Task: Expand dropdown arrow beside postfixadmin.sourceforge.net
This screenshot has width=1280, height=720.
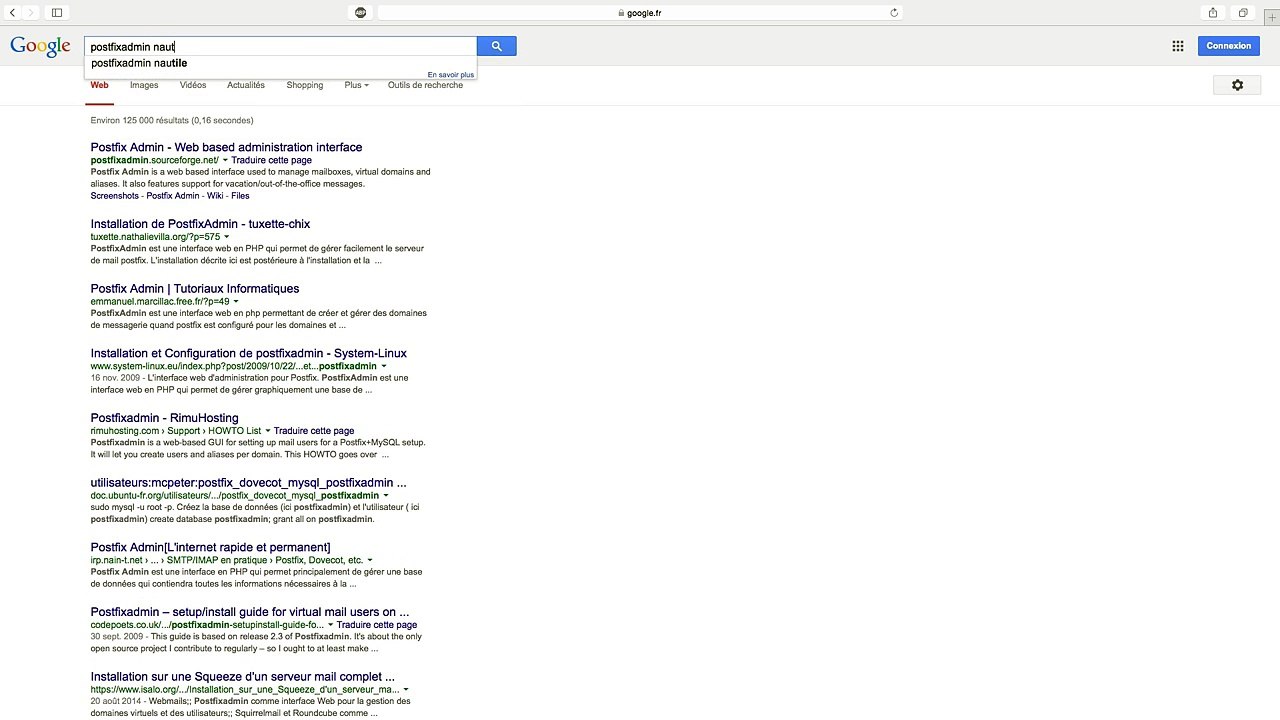Action: [x=225, y=160]
